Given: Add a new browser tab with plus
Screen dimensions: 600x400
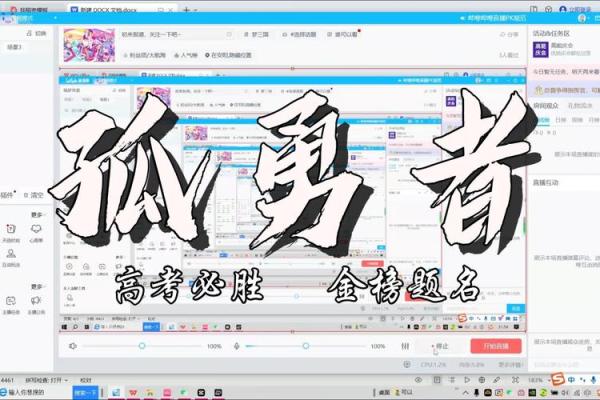Looking at the screenshot, I should tap(186, 9).
